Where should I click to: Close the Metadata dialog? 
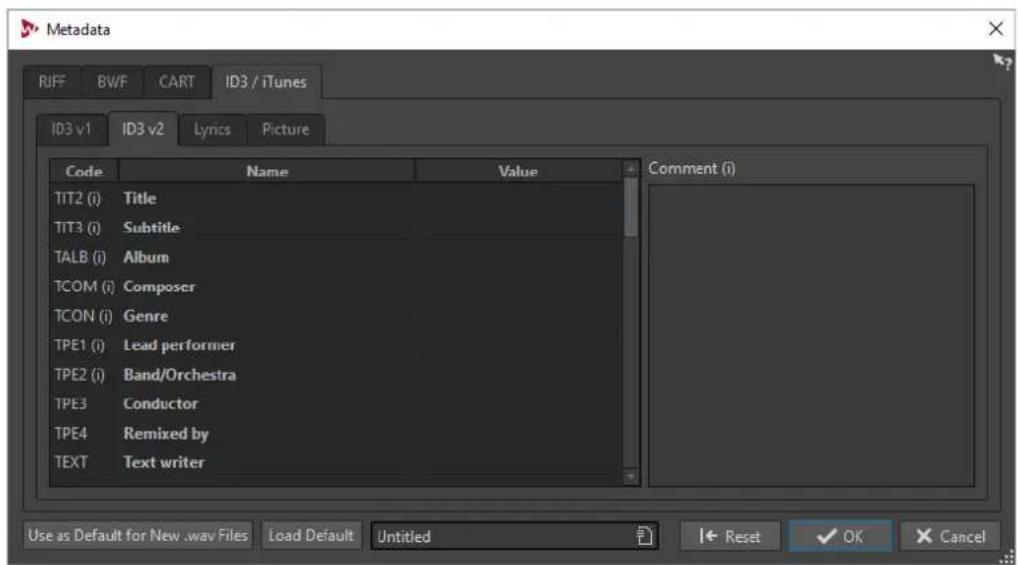995,29
